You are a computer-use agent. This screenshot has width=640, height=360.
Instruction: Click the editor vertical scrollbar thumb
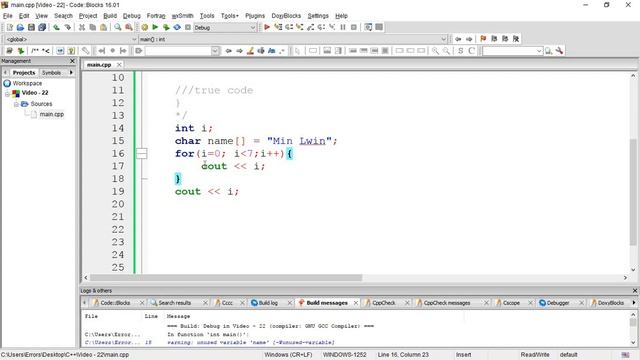633,192
